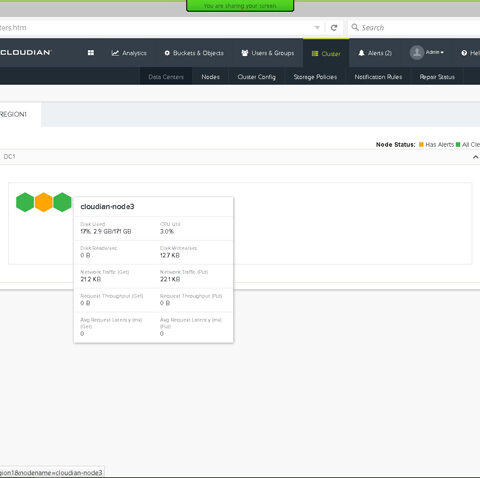Click the cloudian-node3 title in popup
The width and height of the screenshot is (480, 478).
pos(107,207)
